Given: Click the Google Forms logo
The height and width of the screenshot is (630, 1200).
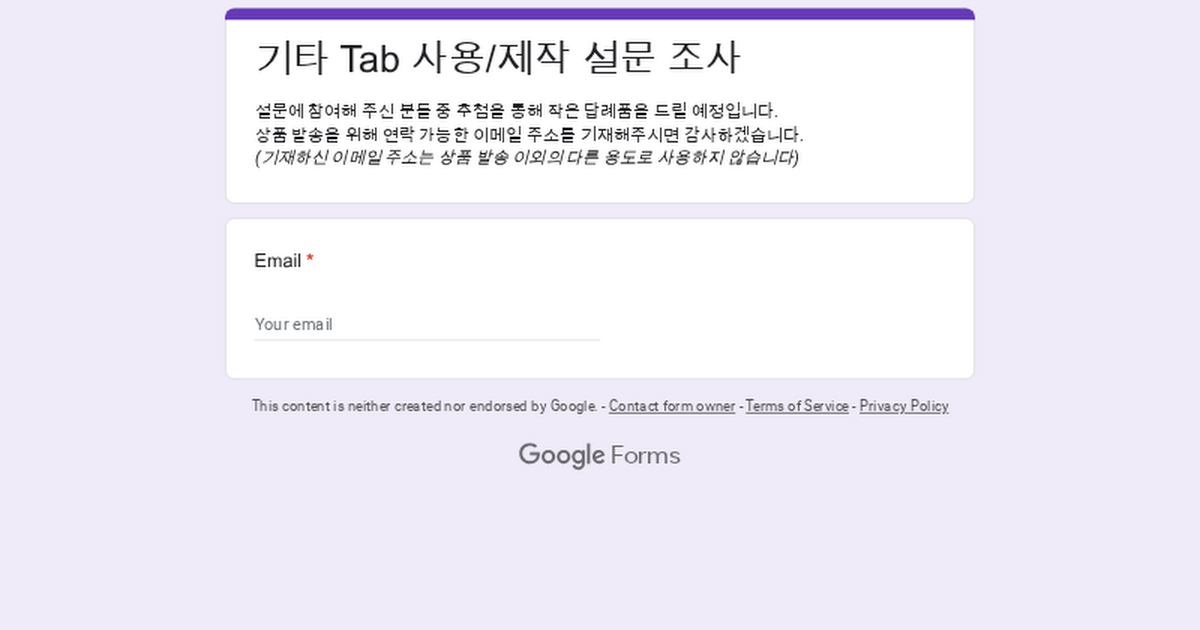Looking at the screenshot, I should (599, 456).
